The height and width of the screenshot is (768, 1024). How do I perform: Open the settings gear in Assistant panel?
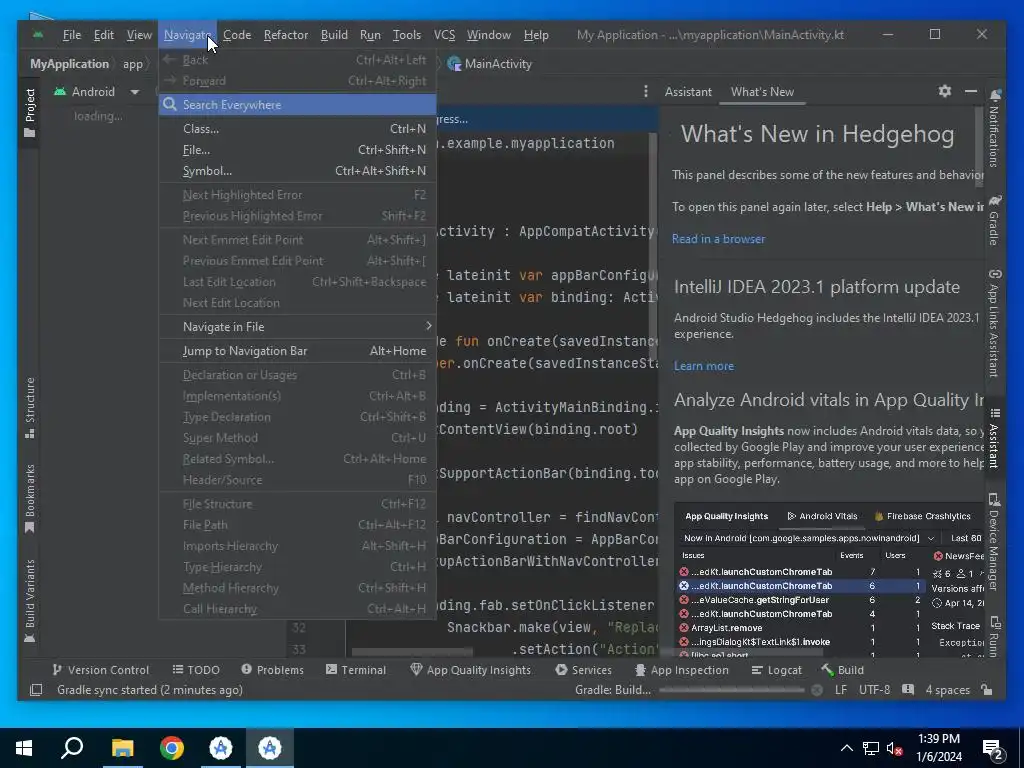tap(944, 91)
